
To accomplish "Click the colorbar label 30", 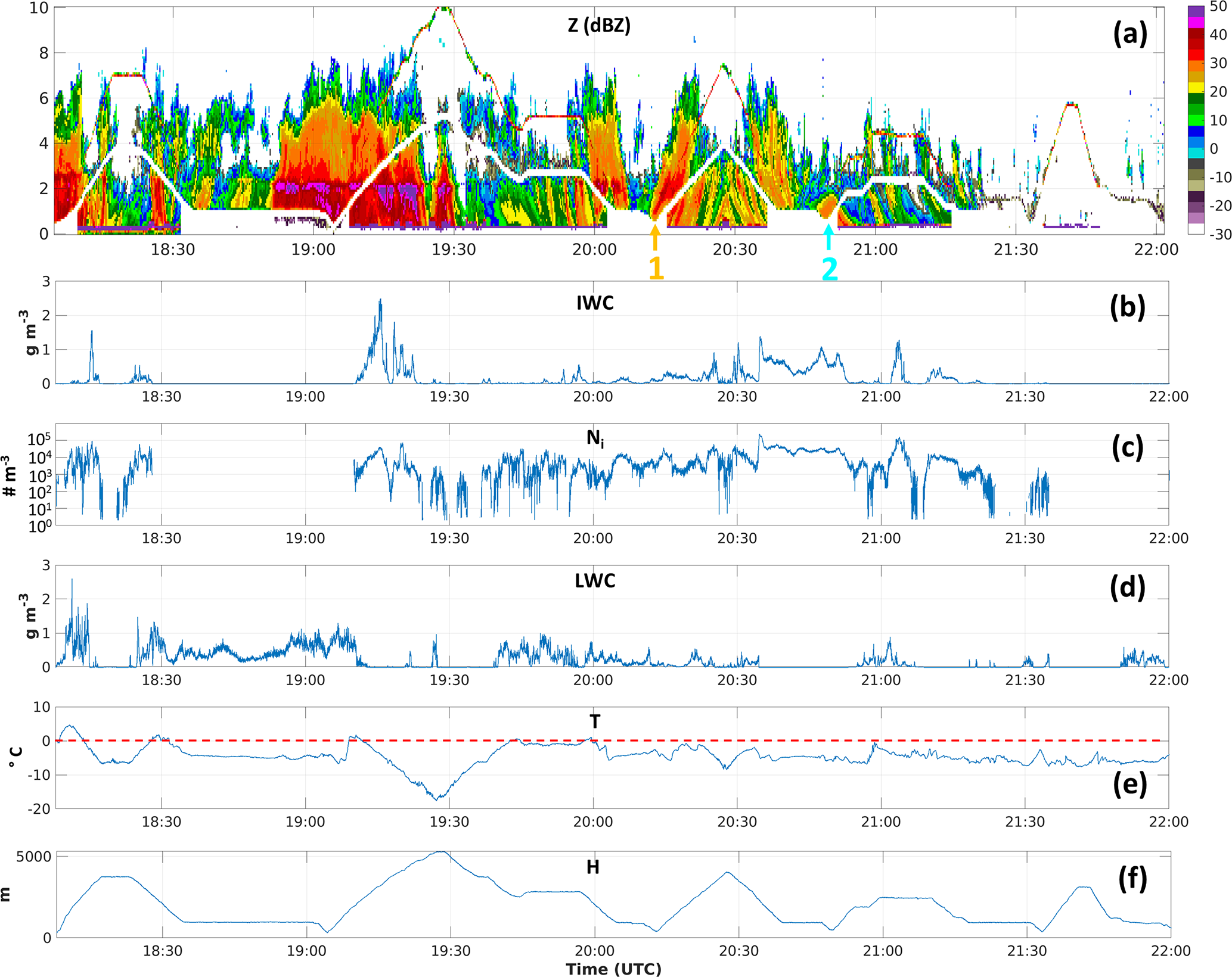I will (1218, 63).
